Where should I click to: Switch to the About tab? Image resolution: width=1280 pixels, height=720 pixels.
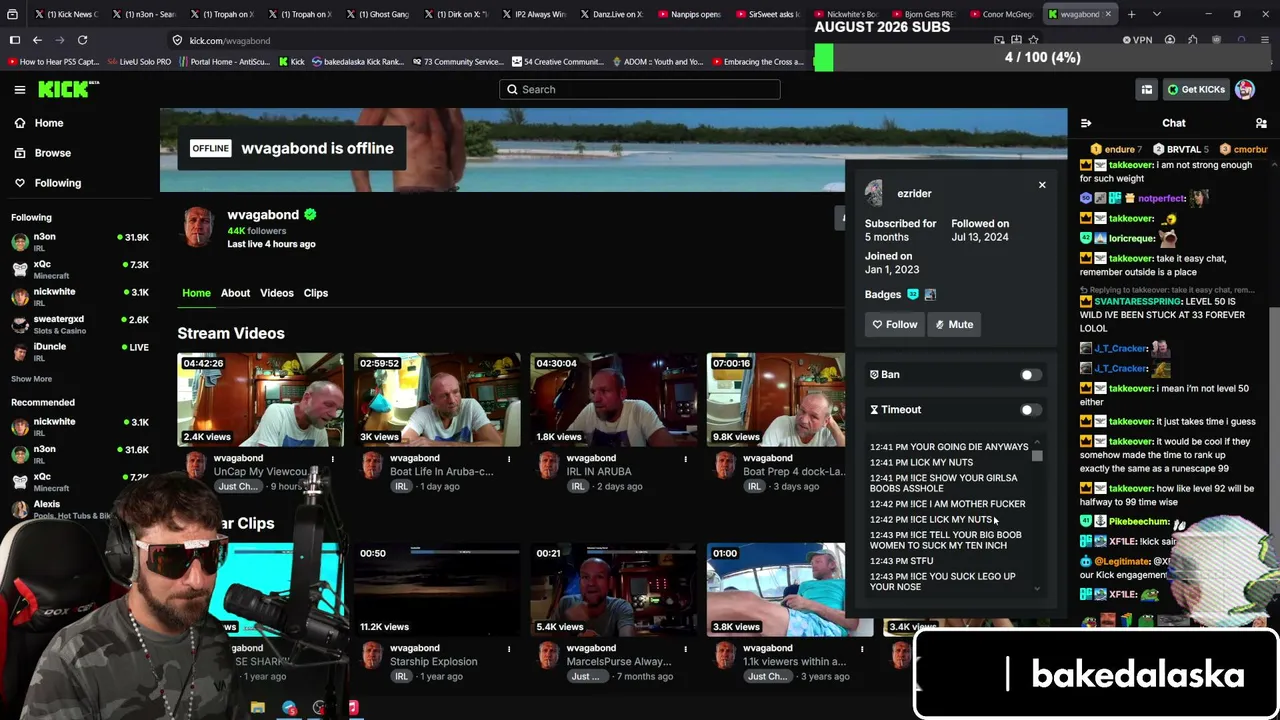point(235,293)
